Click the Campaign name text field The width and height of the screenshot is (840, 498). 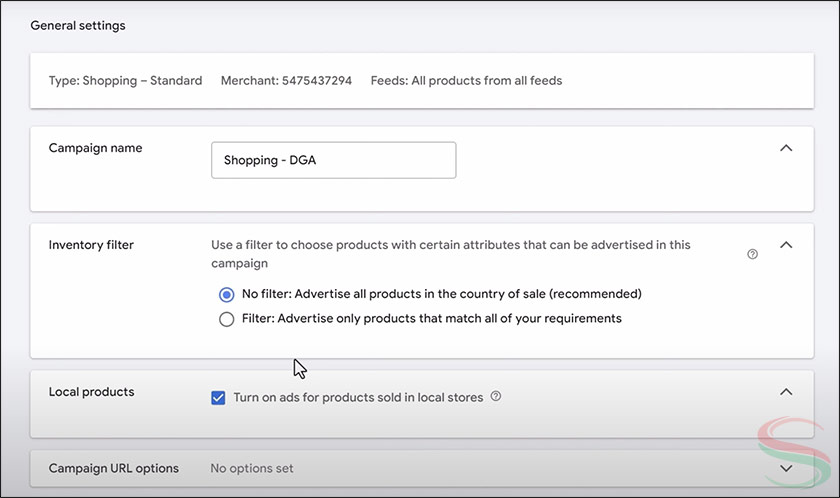click(x=333, y=160)
